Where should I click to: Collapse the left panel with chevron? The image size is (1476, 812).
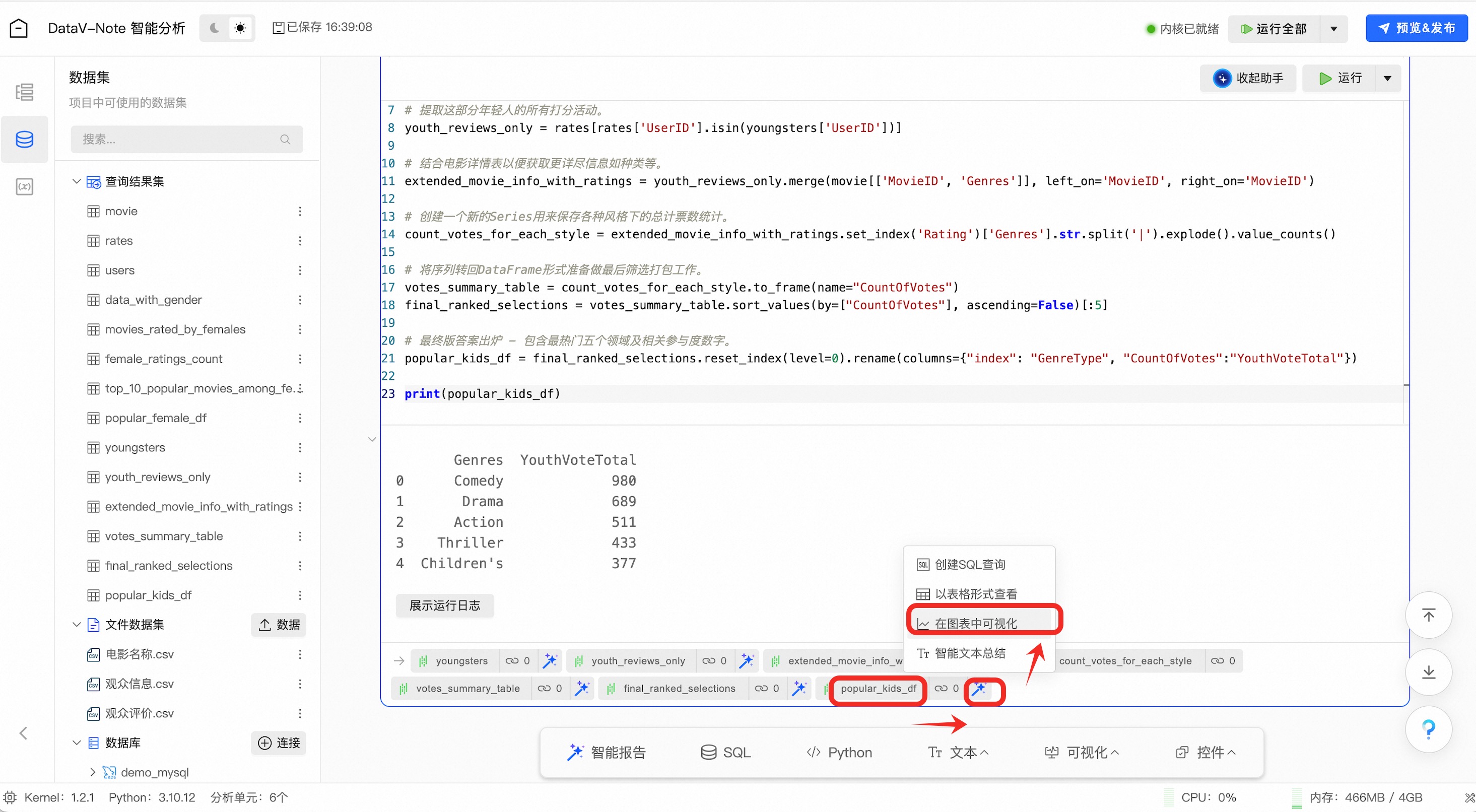point(24,733)
